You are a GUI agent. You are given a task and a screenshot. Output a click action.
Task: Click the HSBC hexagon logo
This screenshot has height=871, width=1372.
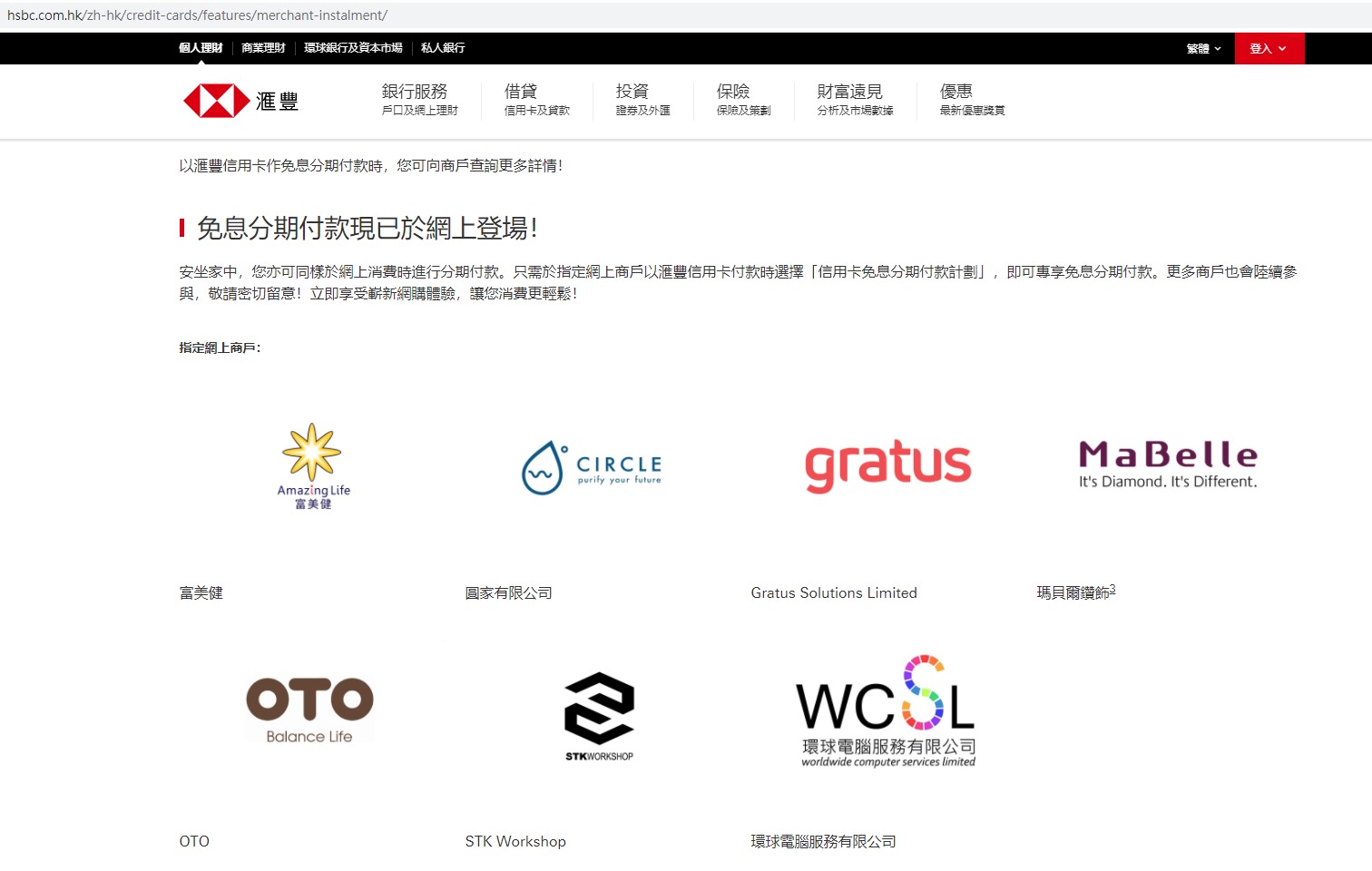pyautogui.click(x=216, y=101)
